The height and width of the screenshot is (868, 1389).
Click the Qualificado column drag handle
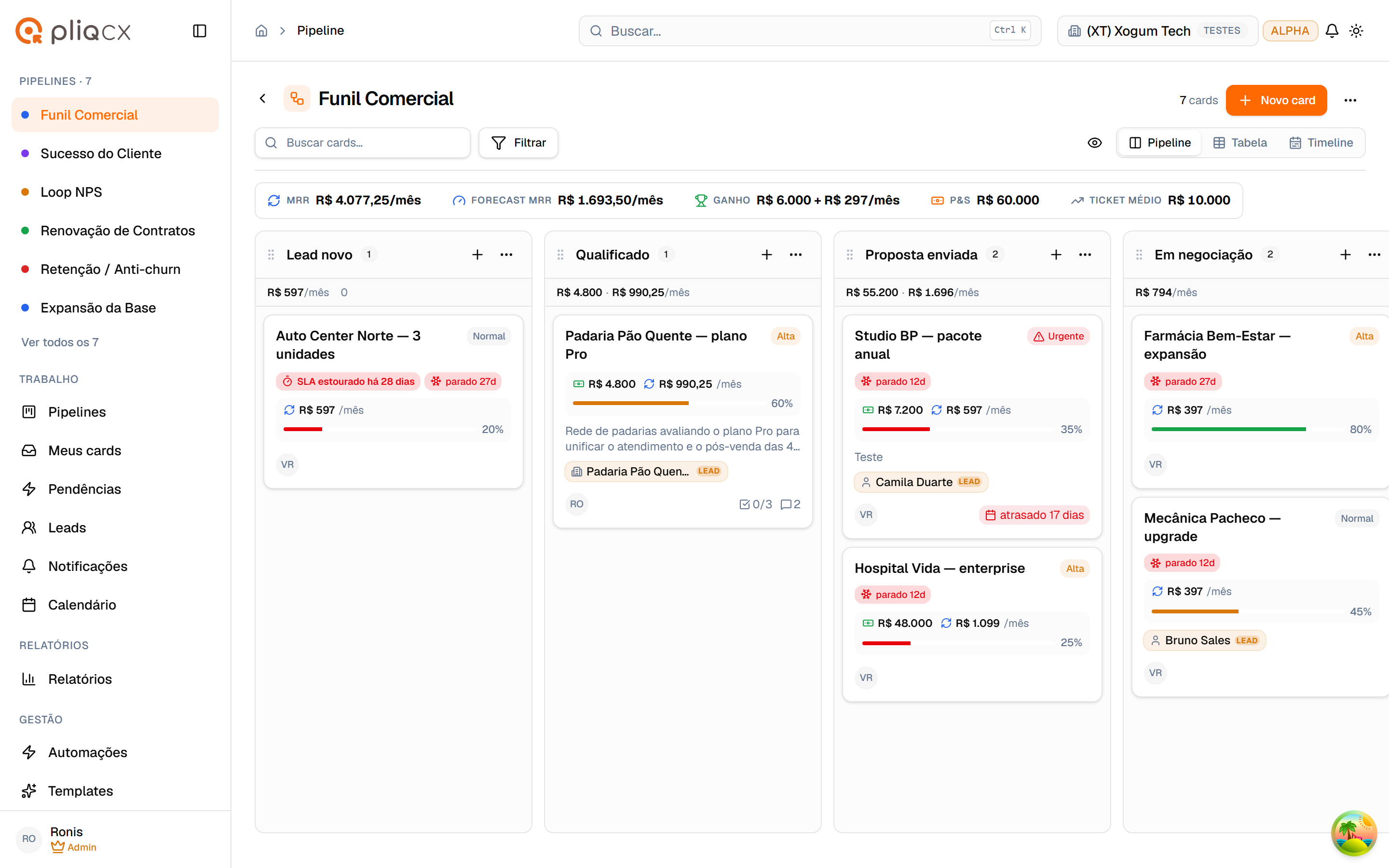pyautogui.click(x=560, y=254)
